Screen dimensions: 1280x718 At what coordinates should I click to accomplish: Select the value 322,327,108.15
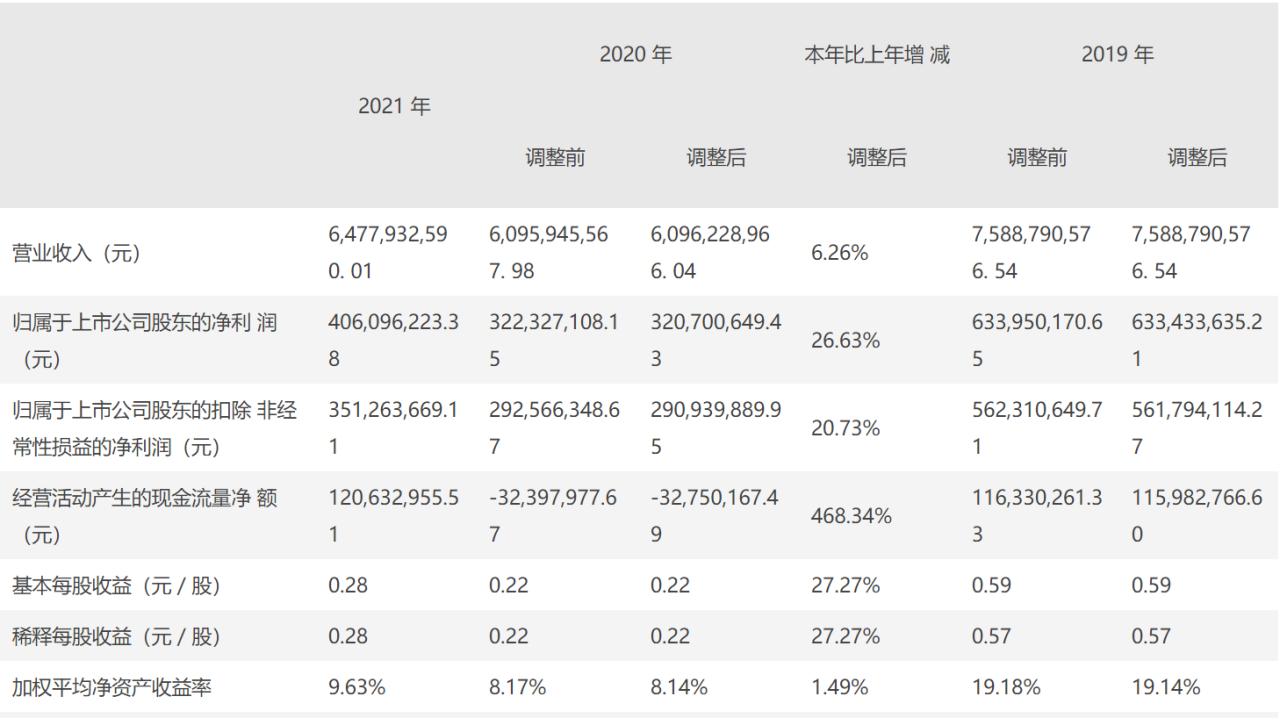554,340
